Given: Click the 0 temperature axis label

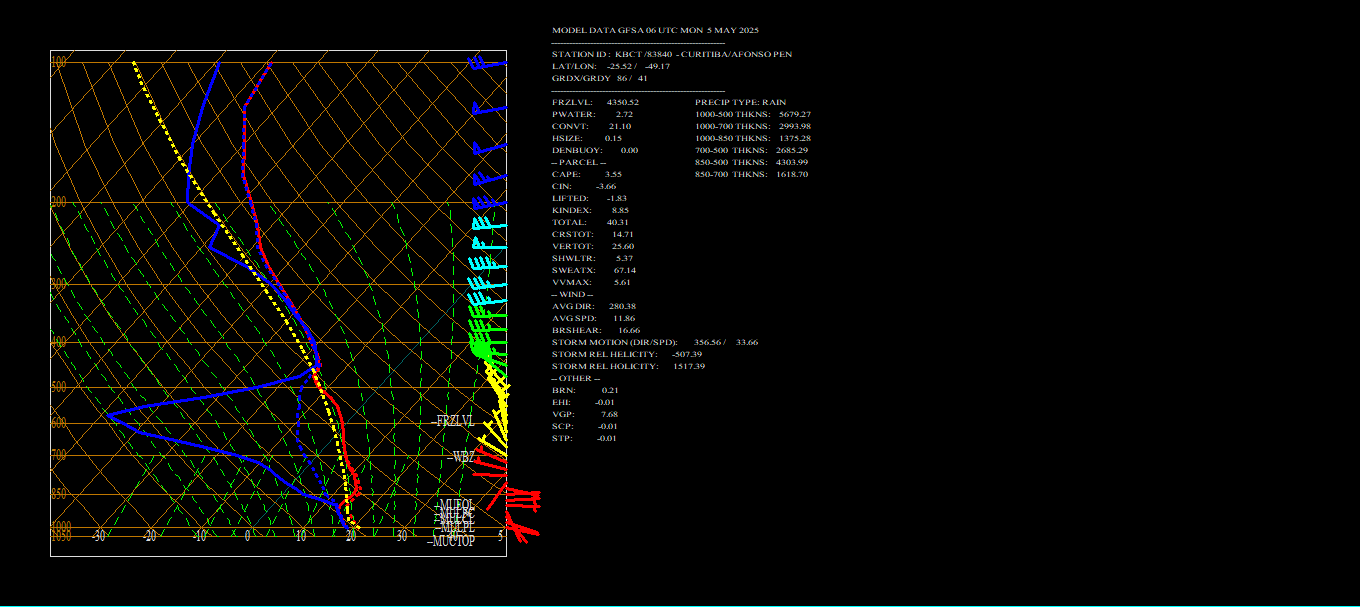Looking at the screenshot, I should pos(248,536).
